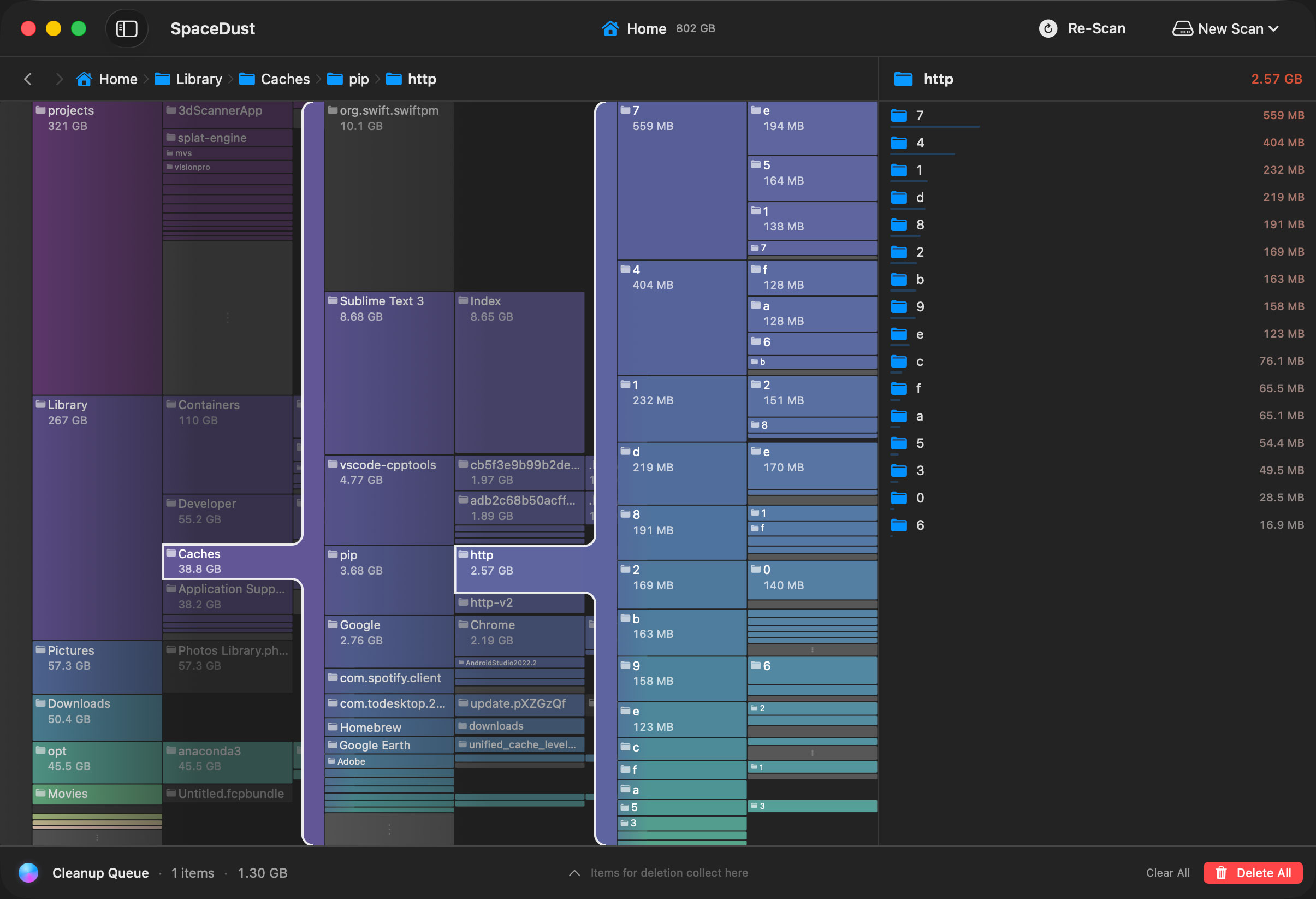Open folder 4 in the list panel
This screenshot has height=899, width=1316.
(x=1097, y=142)
